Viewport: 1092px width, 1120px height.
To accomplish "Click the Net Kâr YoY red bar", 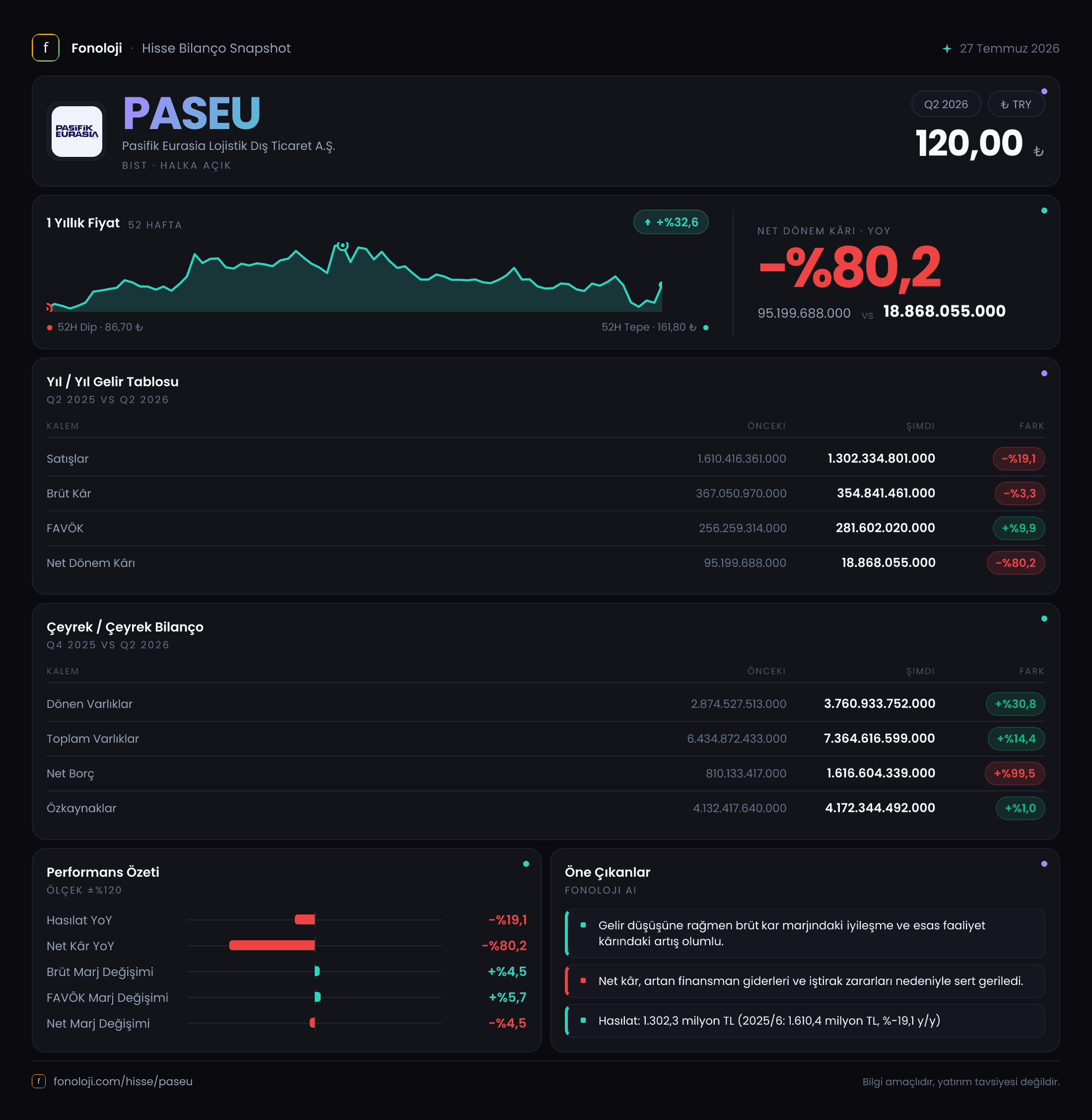I will tap(272, 946).
